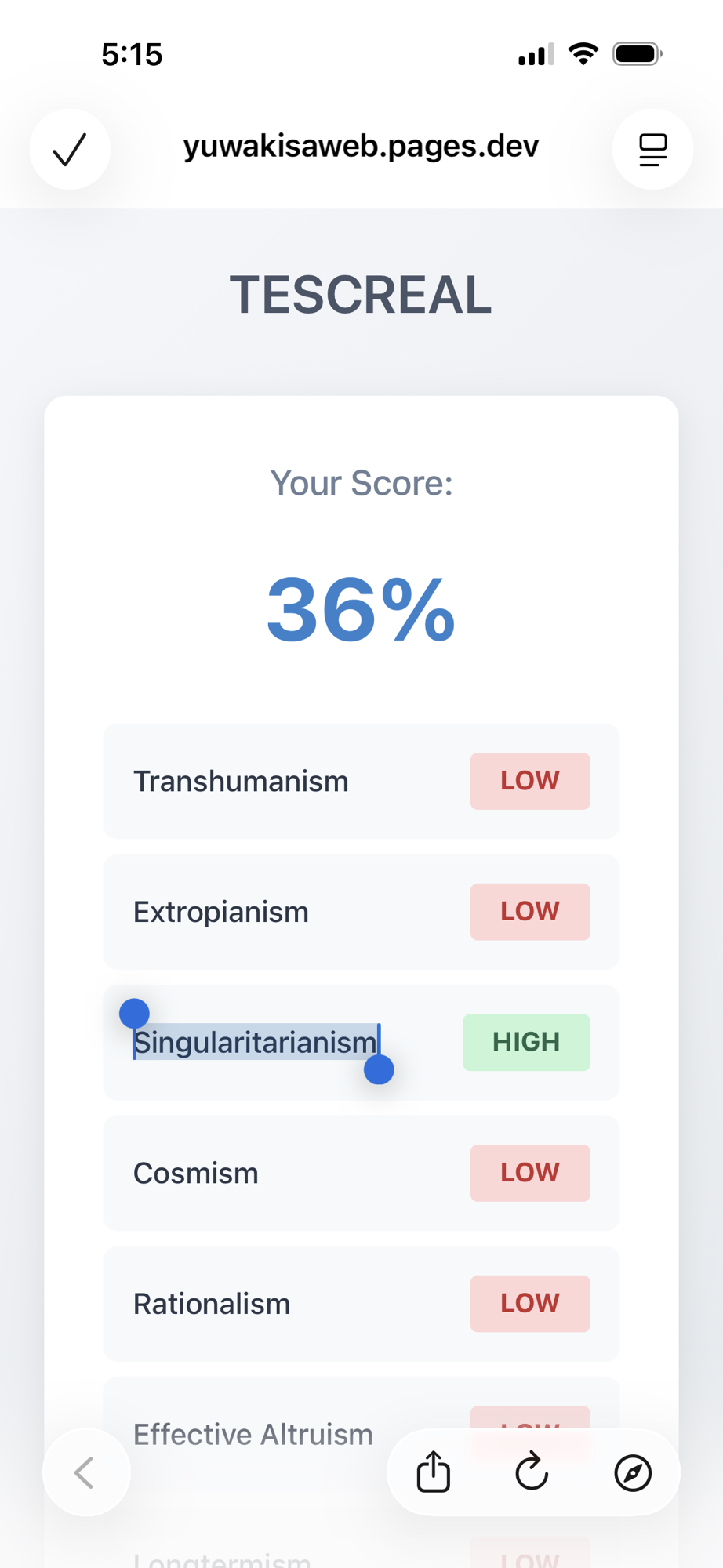
Task: Tap the end selection handle
Action: click(379, 1069)
